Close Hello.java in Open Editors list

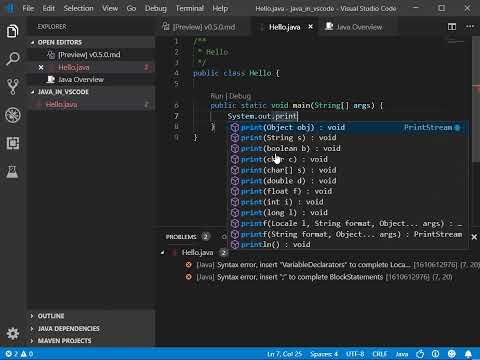click(41, 67)
